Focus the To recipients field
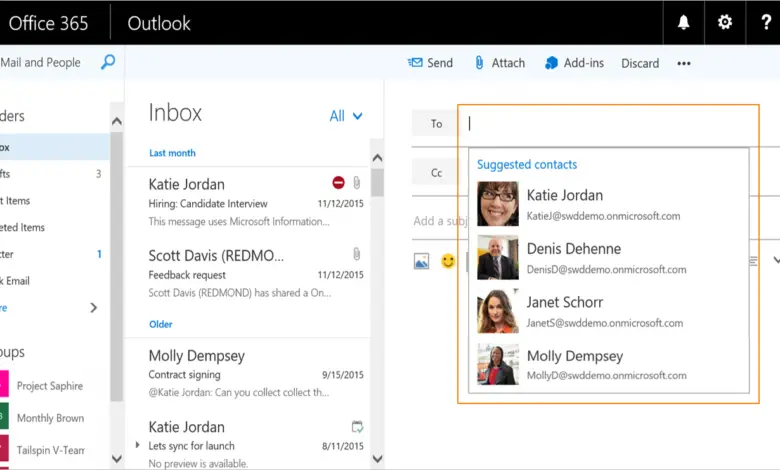This screenshot has width=780, height=470. 609,124
